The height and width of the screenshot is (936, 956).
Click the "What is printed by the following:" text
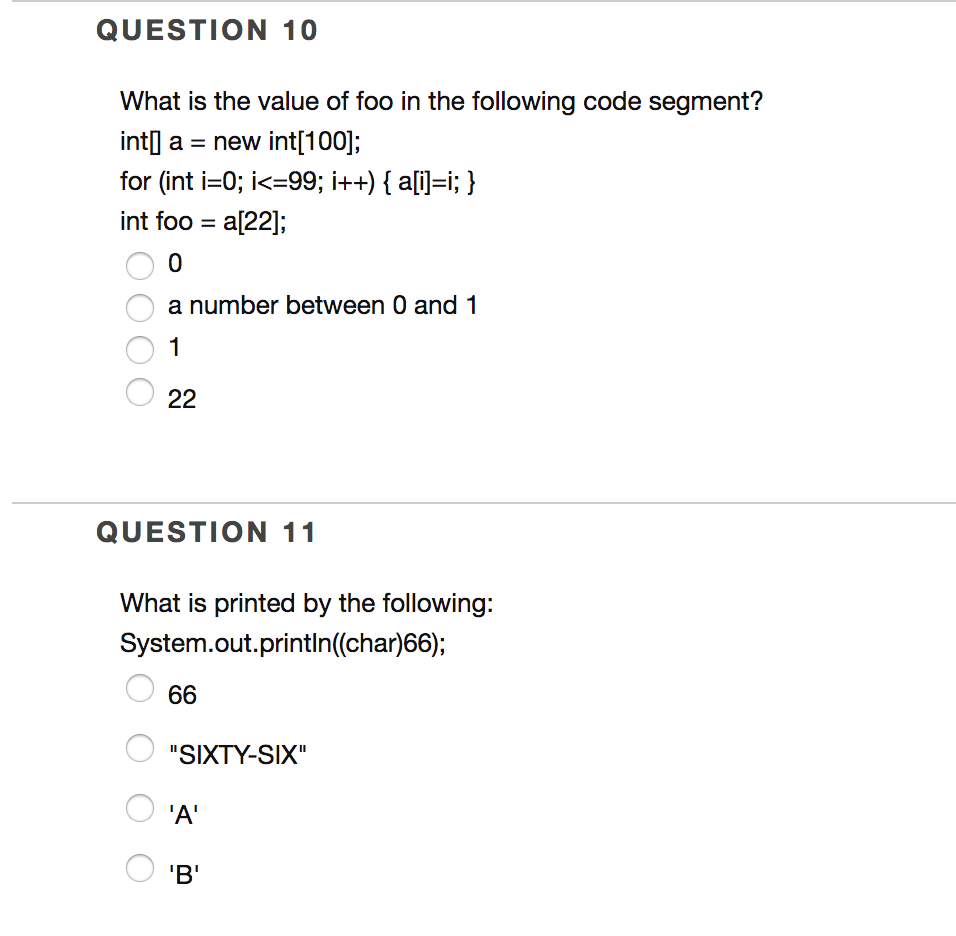pyautogui.click(x=306, y=603)
